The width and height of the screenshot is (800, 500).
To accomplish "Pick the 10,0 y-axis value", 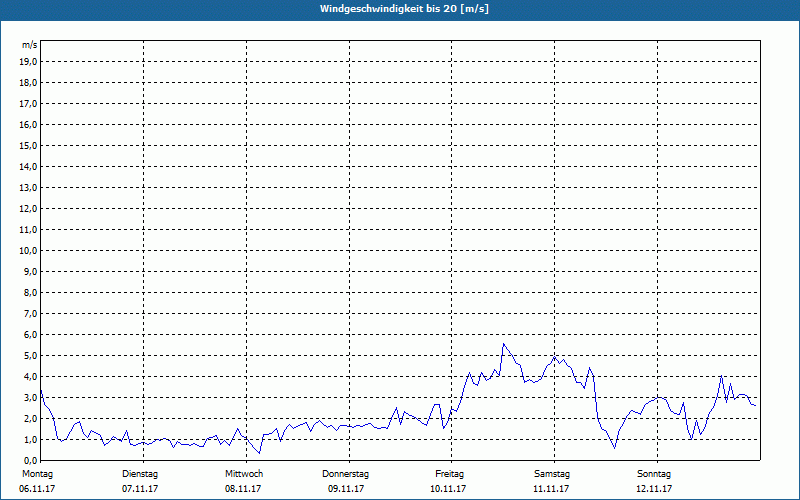I will point(29,251).
